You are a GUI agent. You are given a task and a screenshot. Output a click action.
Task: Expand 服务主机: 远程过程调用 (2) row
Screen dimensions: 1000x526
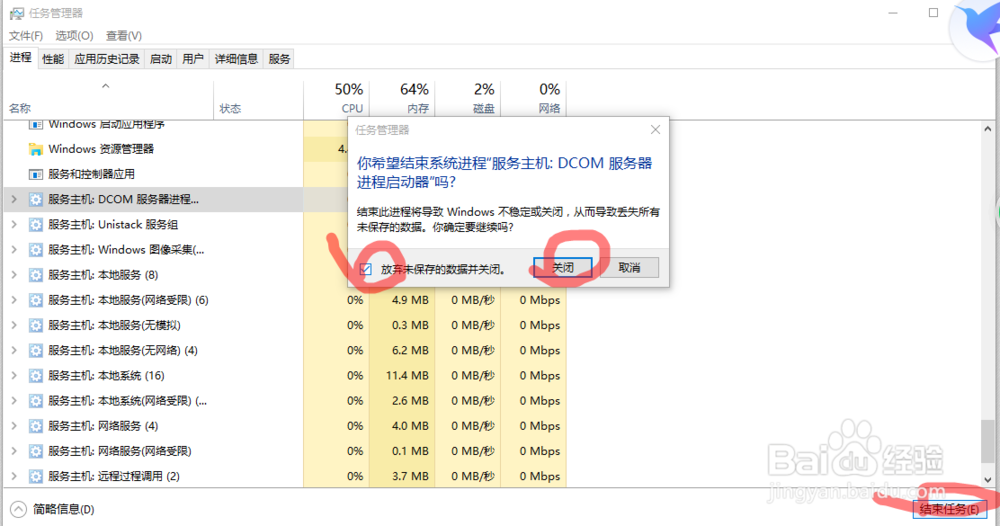click(14, 476)
